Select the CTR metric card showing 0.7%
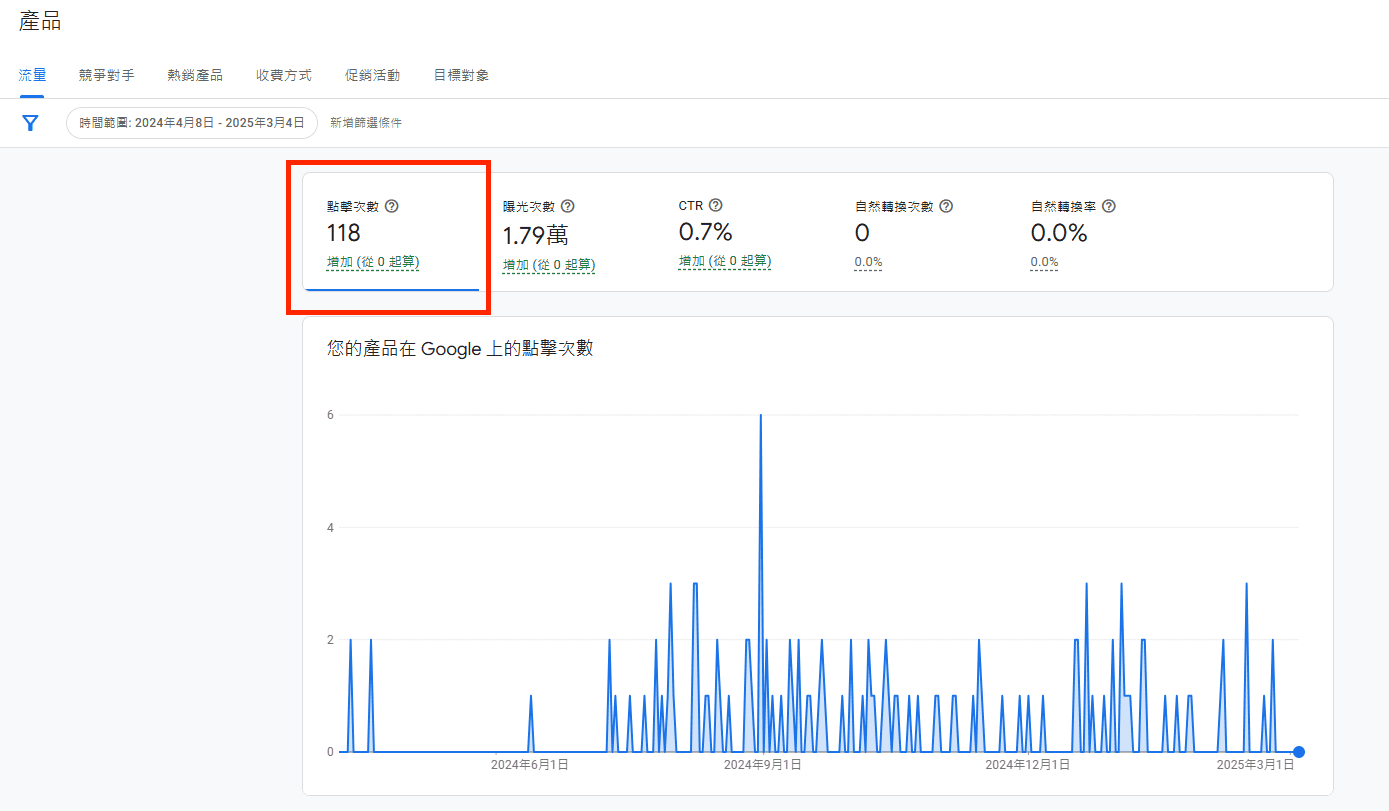 743,232
